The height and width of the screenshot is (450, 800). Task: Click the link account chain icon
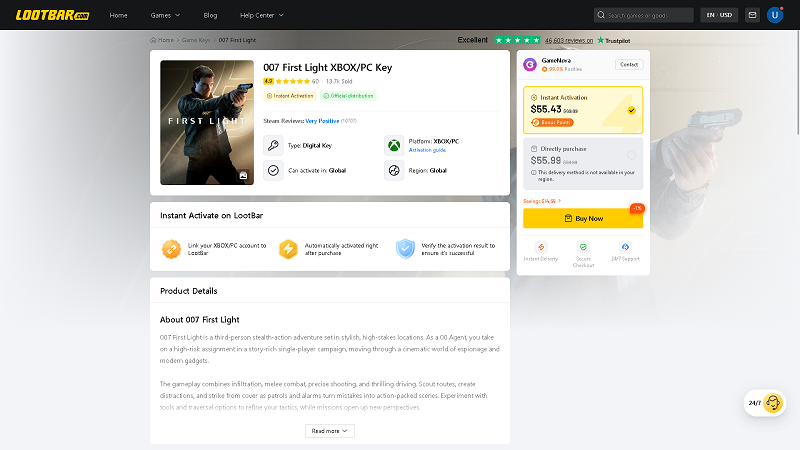pyautogui.click(x=171, y=249)
